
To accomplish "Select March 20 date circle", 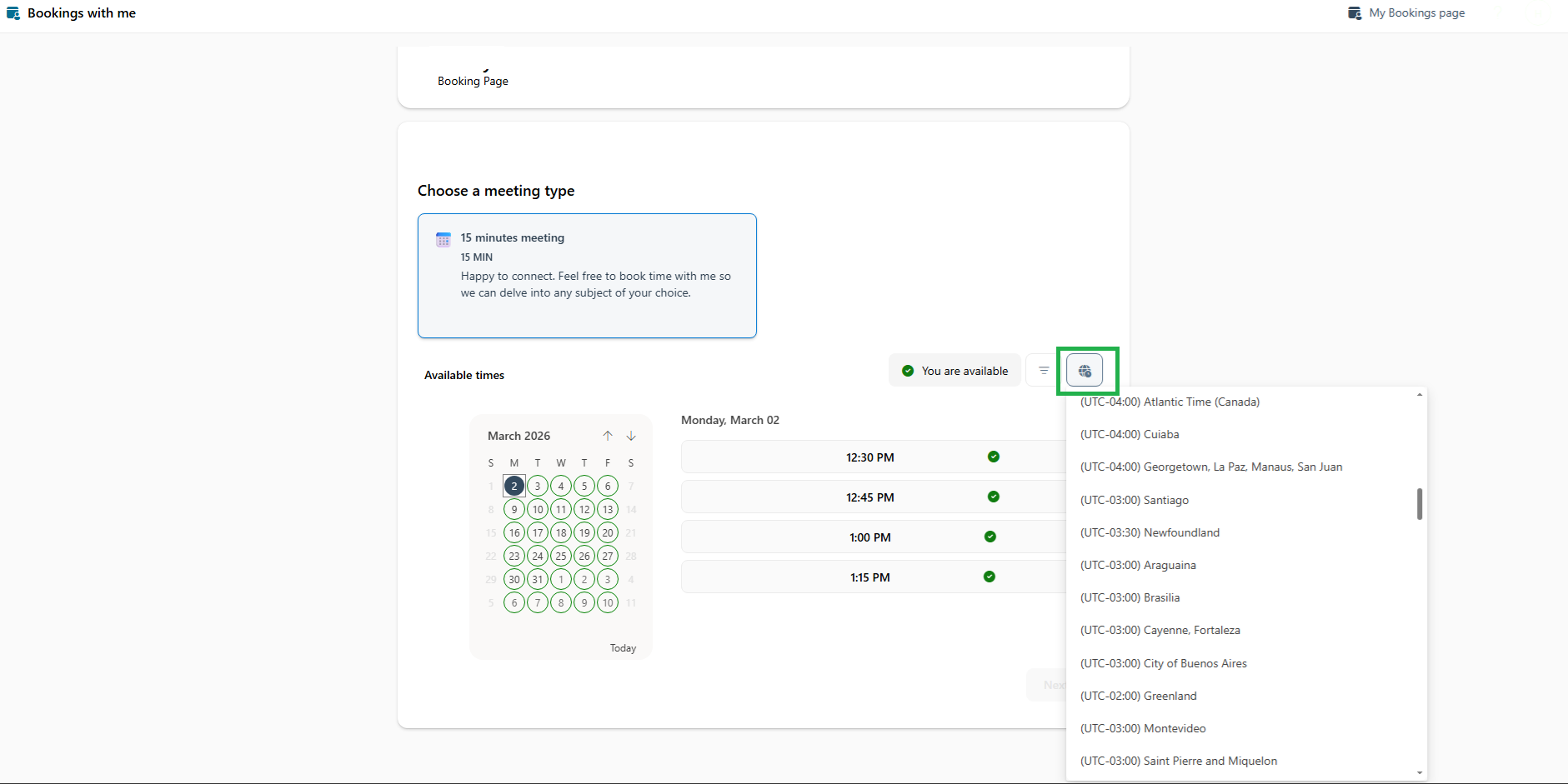I will pyautogui.click(x=608, y=532).
